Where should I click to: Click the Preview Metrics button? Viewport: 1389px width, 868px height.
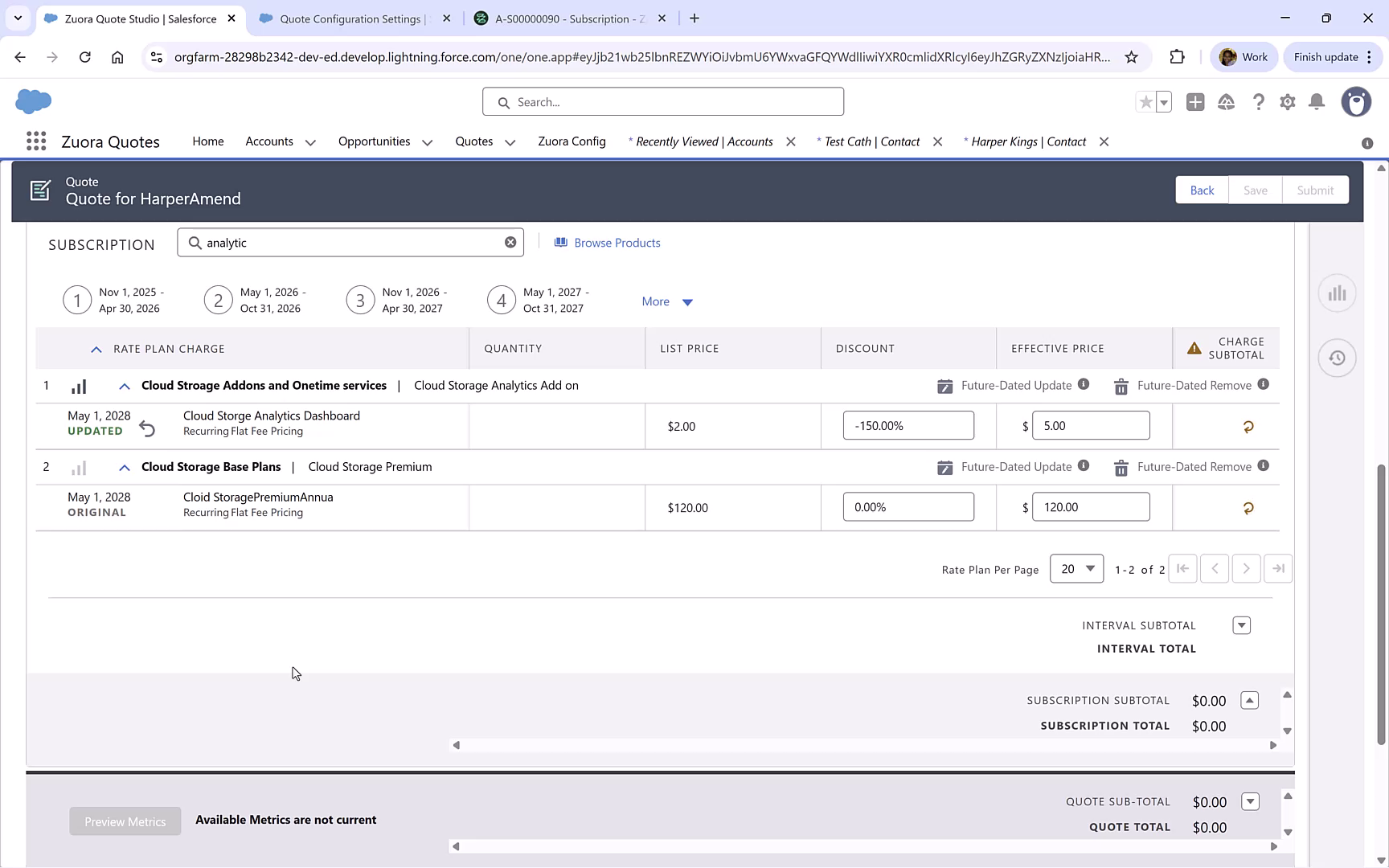[x=125, y=821]
